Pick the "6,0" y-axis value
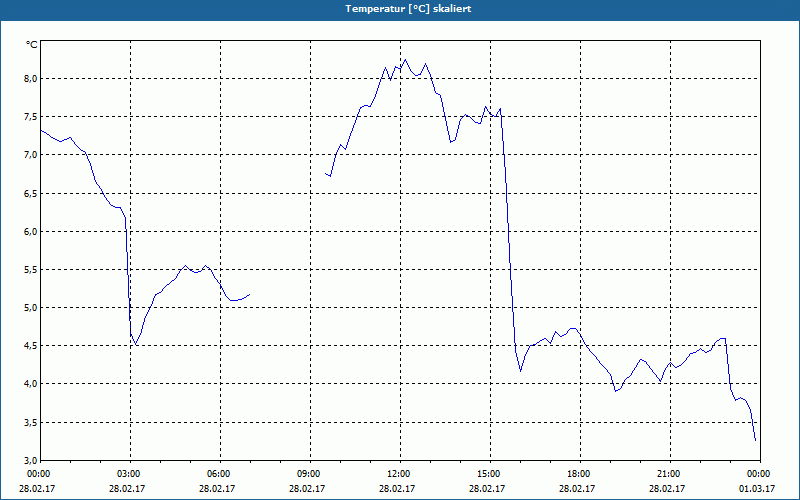This screenshot has height=500, width=800. (x=31, y=231)
